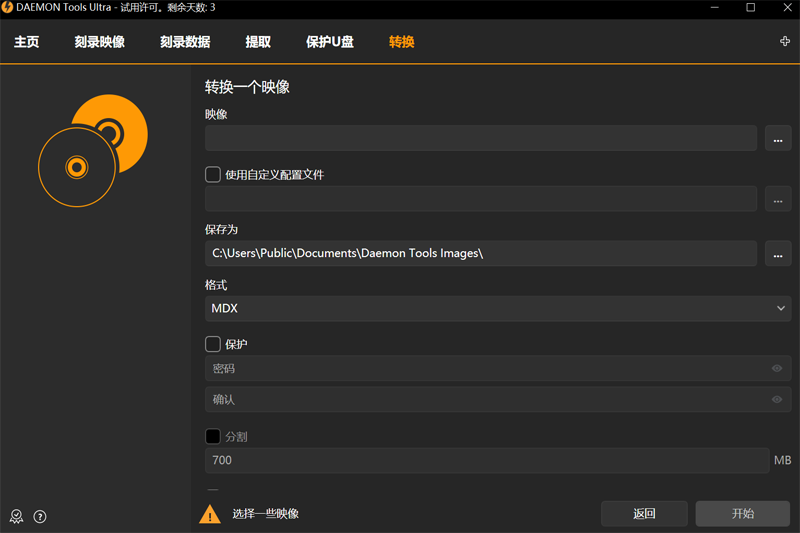Open the 刻录数据 tab
The width and height of the screenshot is (800, 533).
click(x=185, y=42)
